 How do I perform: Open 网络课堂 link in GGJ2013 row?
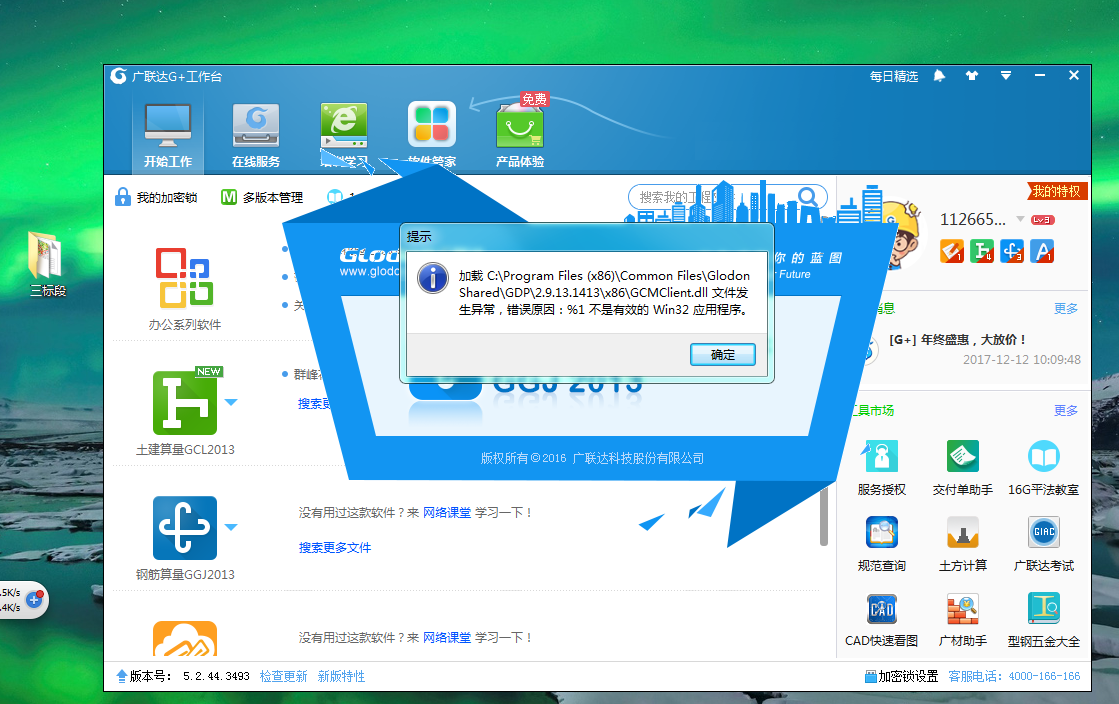pos(447,513)
